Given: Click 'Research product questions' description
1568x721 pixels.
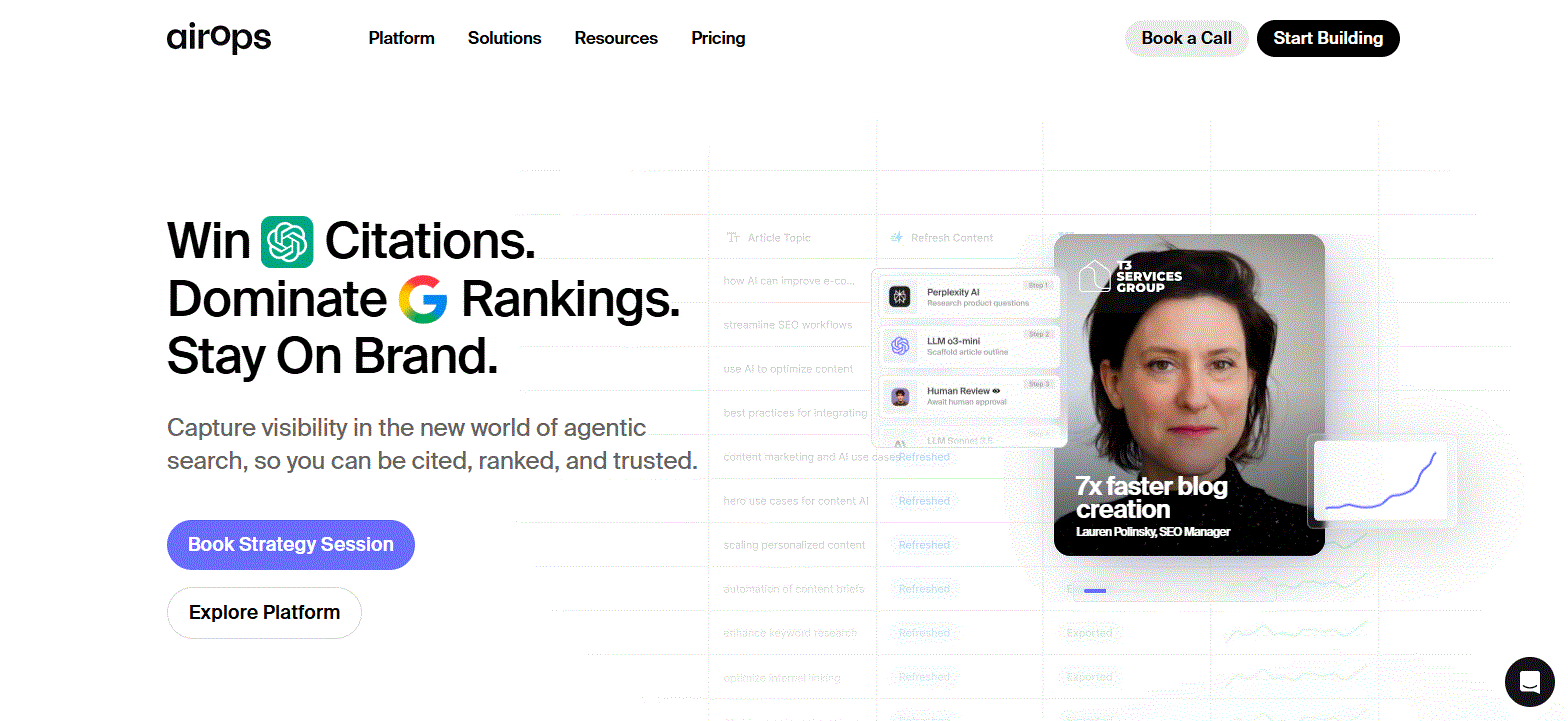Looking at the screenshot, I should (x=977, y=303).
